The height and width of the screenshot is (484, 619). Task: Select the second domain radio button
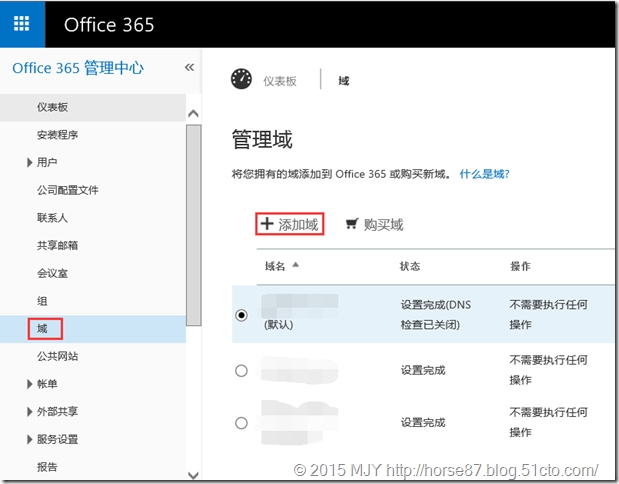(241, 371)
